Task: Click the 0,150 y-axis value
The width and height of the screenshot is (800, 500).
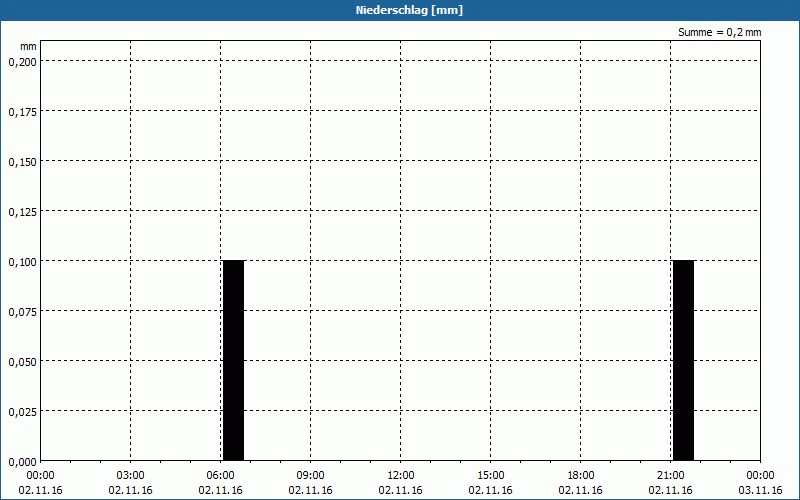Action: pos(22,162)
